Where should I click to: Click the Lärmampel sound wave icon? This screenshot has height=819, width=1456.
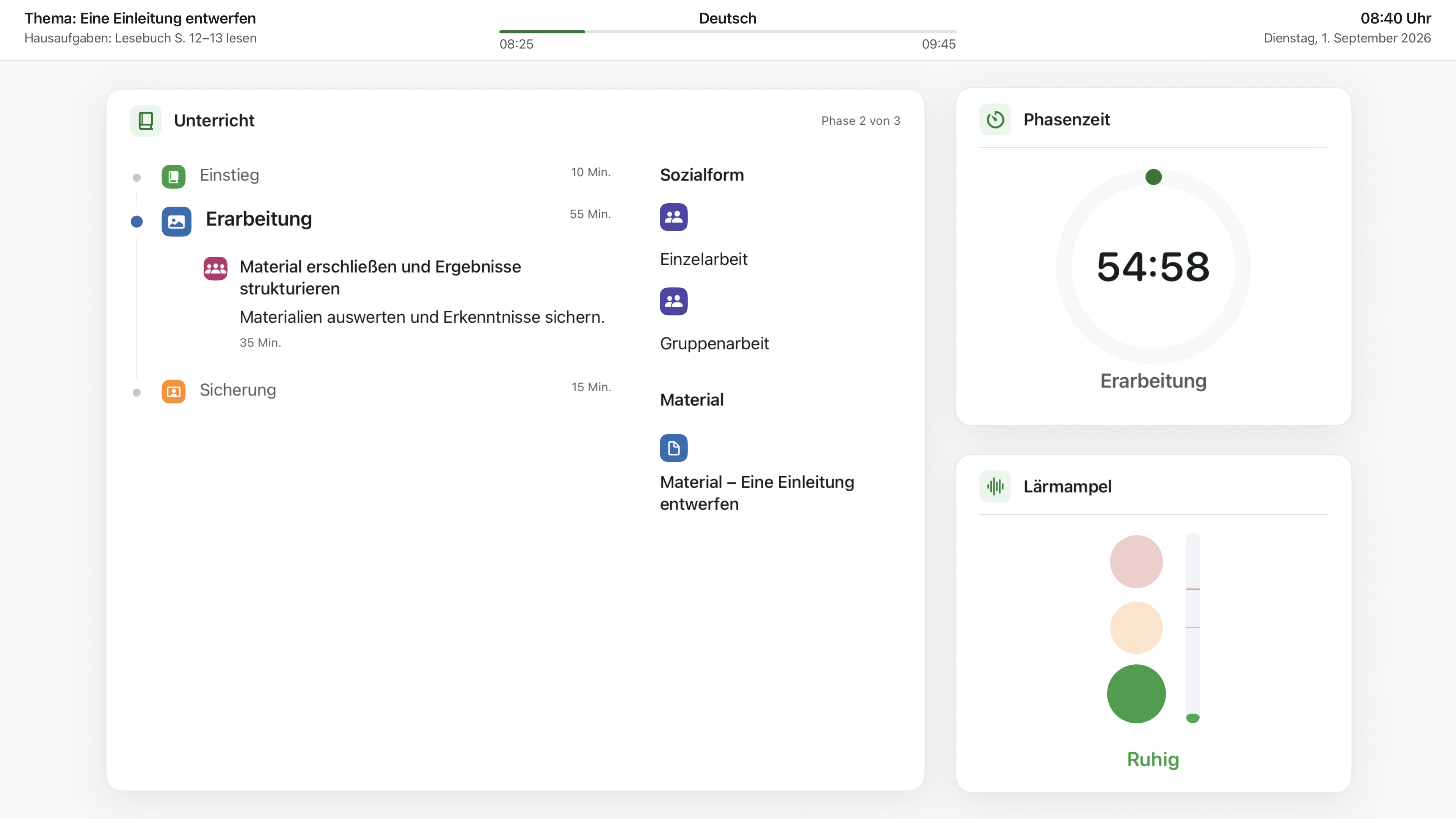[x=995, y=486]
